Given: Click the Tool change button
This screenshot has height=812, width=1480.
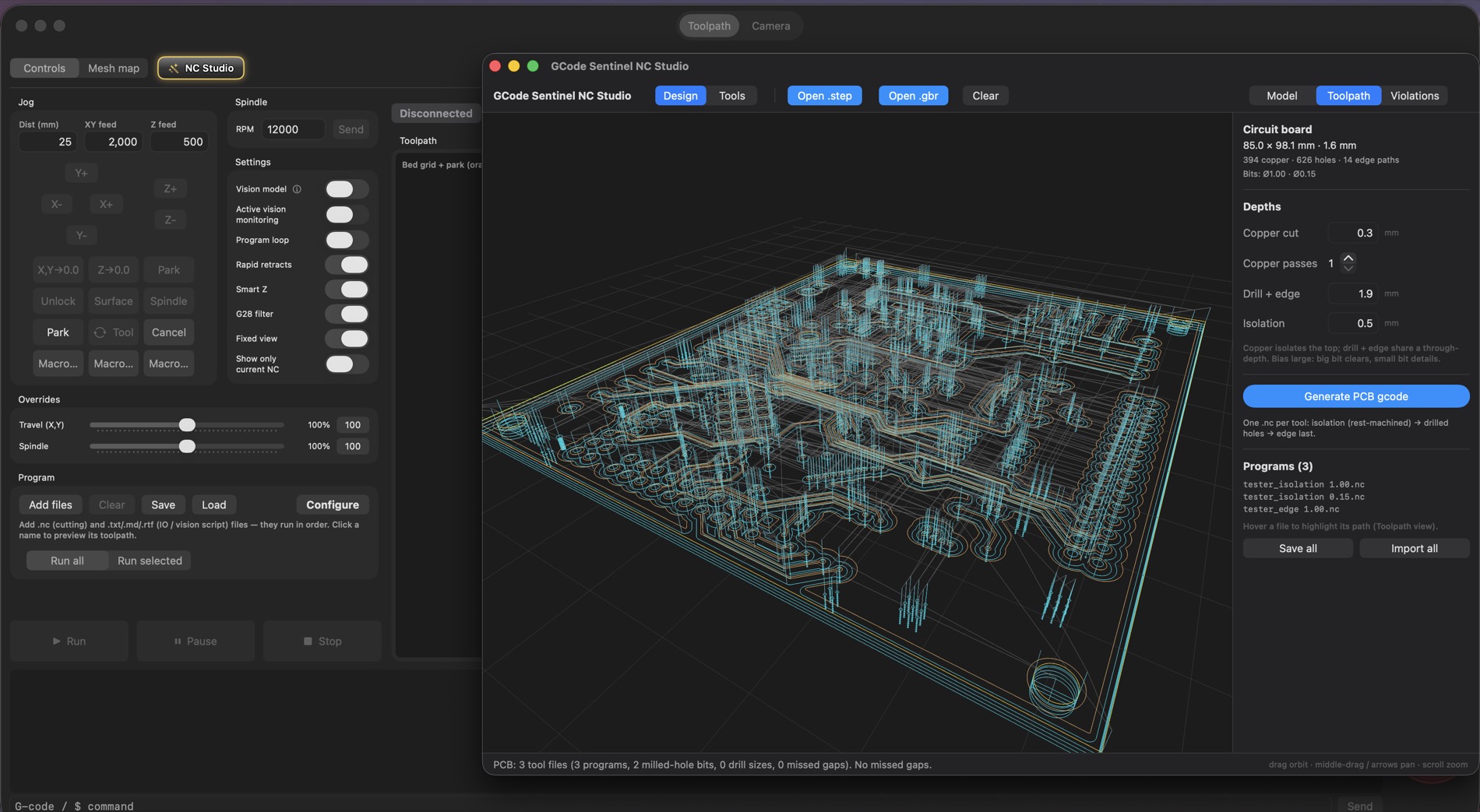Looking at the screenshot, I should (114, 332).
